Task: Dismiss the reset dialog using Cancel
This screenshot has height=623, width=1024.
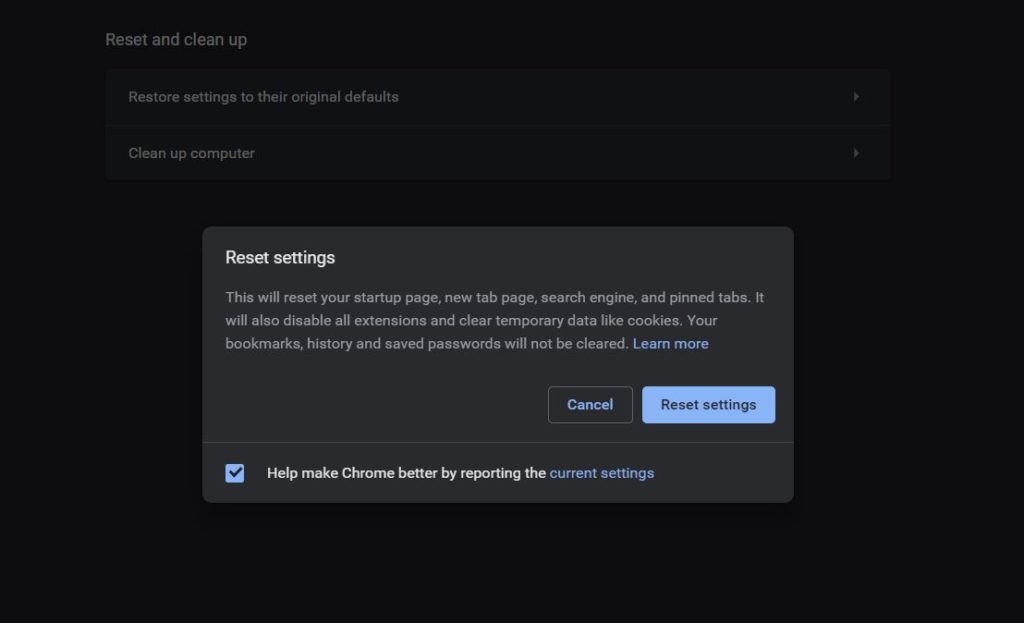Action: point(590,404)
